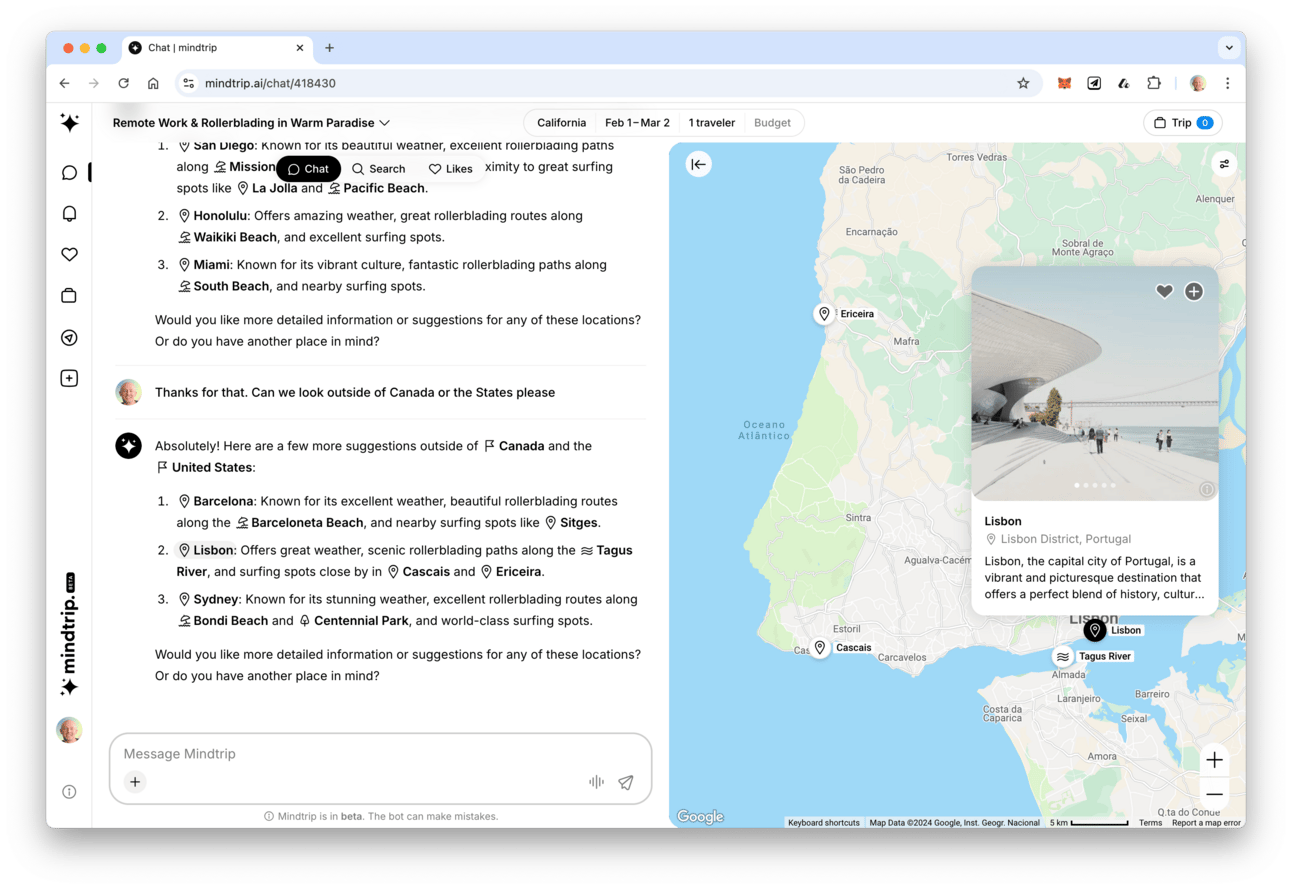This screenshot has height=889, width=1292.
Task: Open the heart Likes icon in sidebar
Action: click(69, 255)
